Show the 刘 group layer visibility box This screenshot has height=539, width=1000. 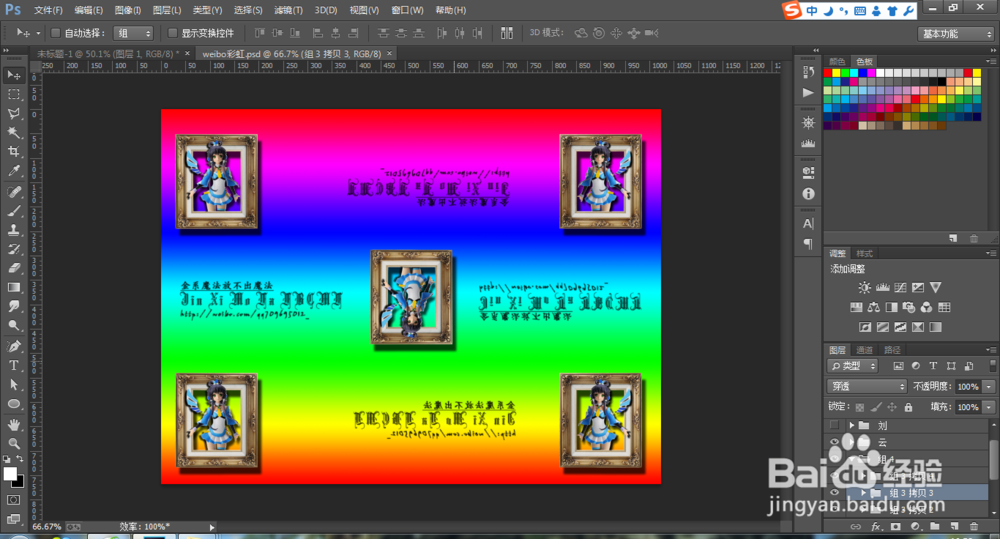pos(834,425)
